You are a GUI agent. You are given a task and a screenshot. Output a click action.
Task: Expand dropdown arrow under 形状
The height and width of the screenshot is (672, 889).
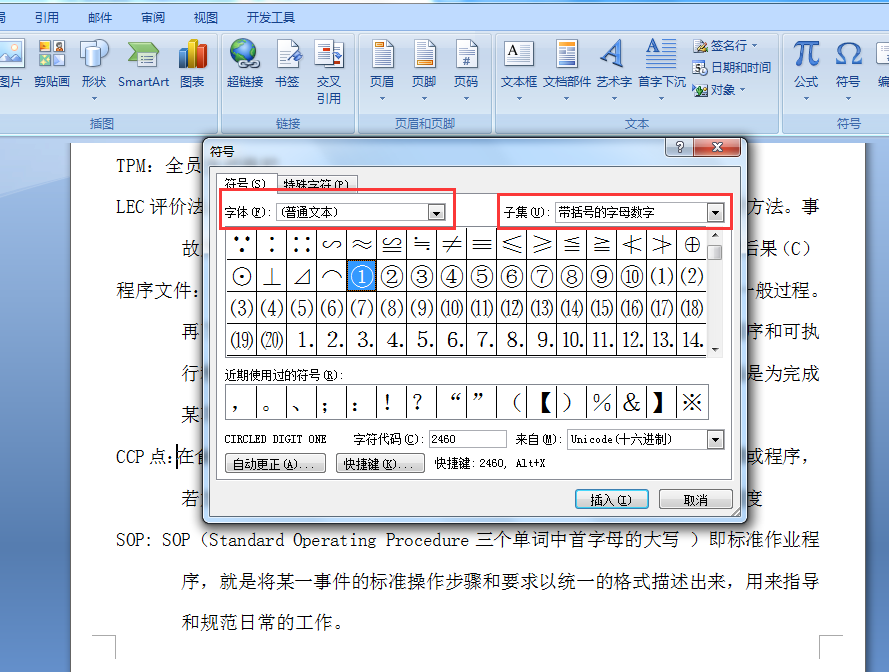[x=94, y=99]
